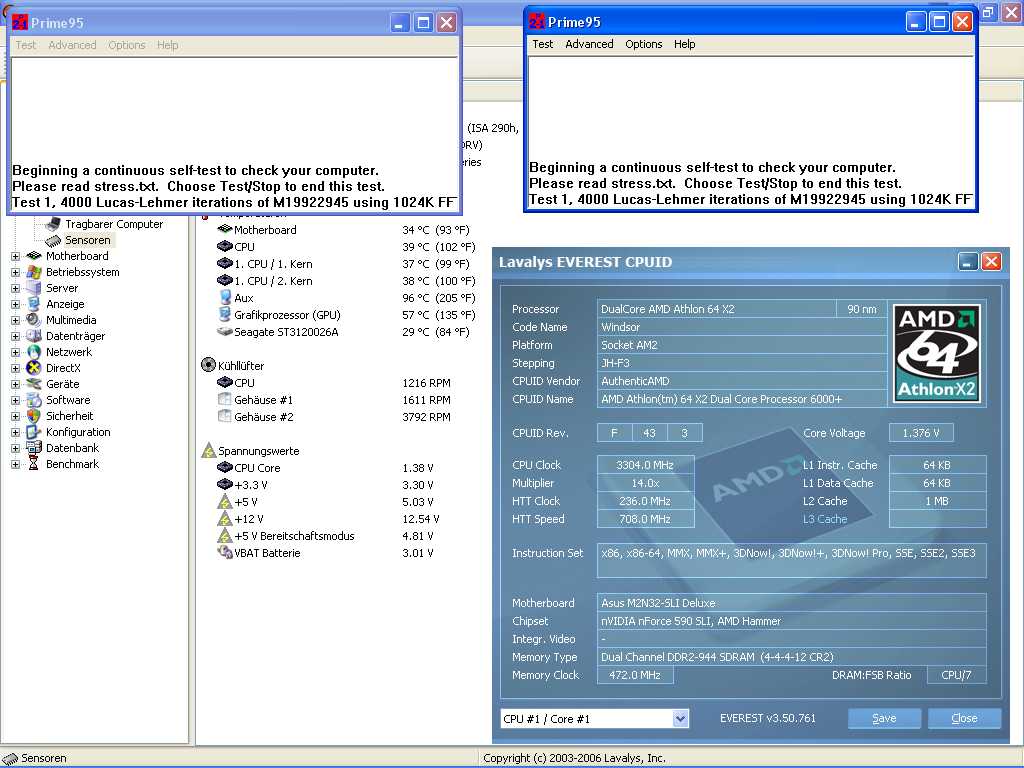
Task: Minimize the Lavalys EVEREST CPUID window
Action: point(968,262)
